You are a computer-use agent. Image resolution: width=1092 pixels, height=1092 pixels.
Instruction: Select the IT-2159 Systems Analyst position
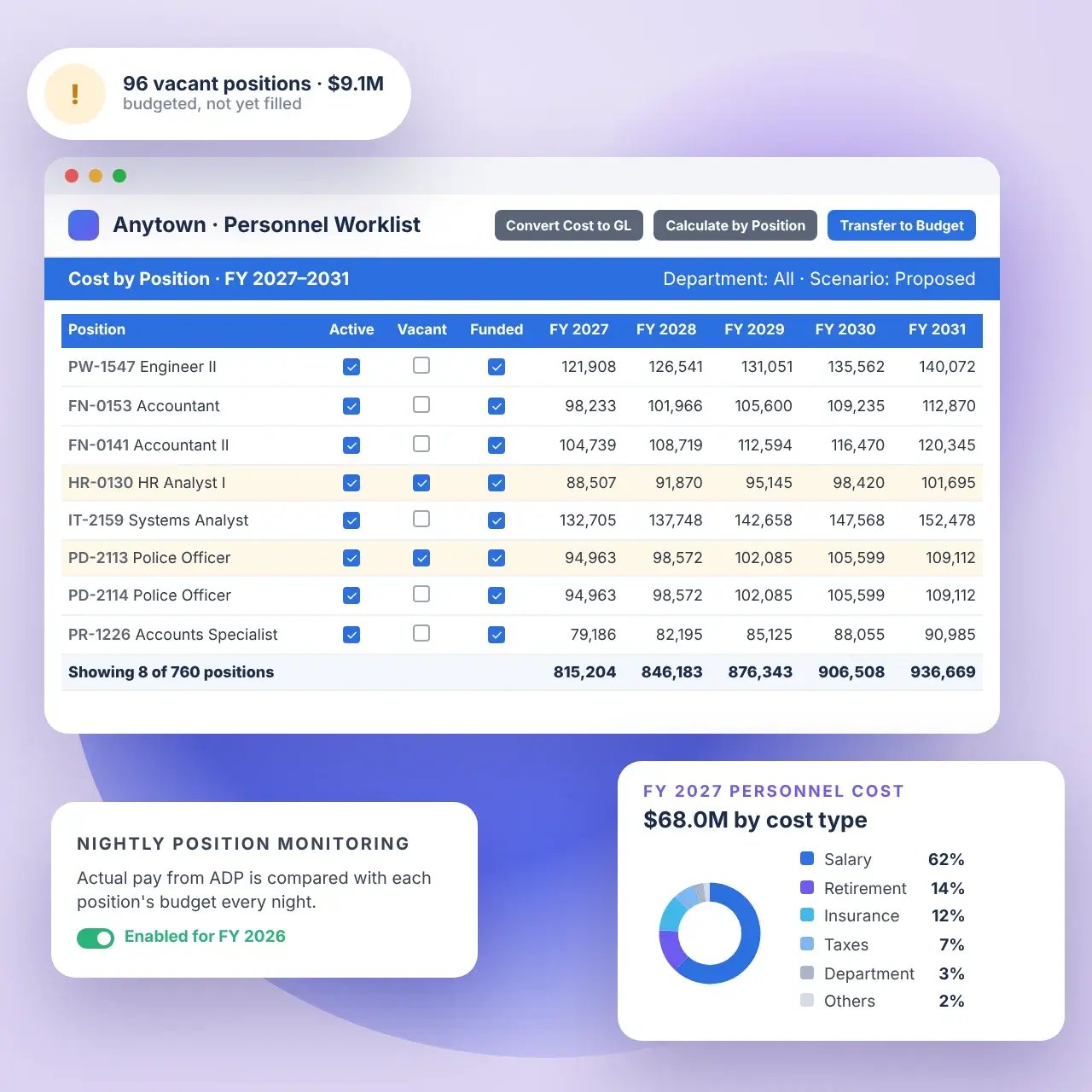click(159, 520)
